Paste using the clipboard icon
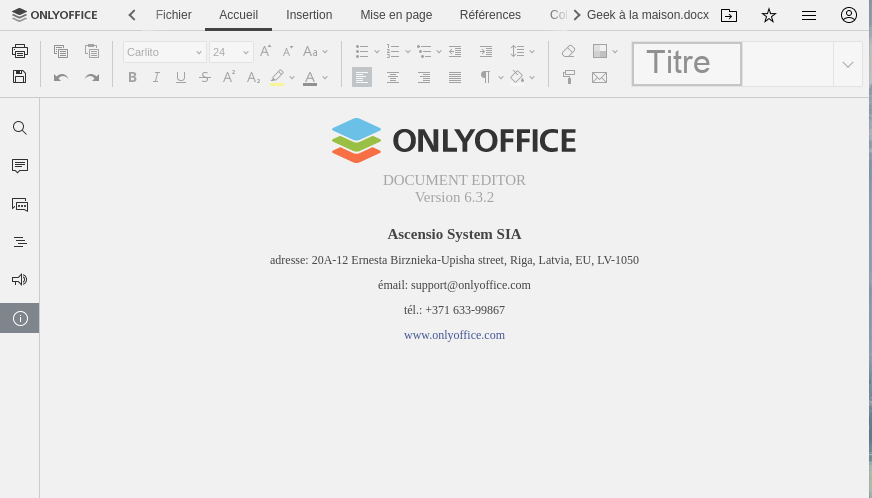Viewport: 872px width, 498px height. tap(92, 51)
